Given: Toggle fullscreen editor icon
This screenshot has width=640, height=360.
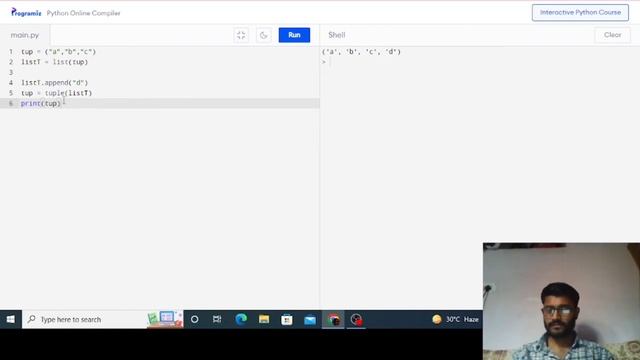Looking at the screenshot, I should tap(241, 35).
